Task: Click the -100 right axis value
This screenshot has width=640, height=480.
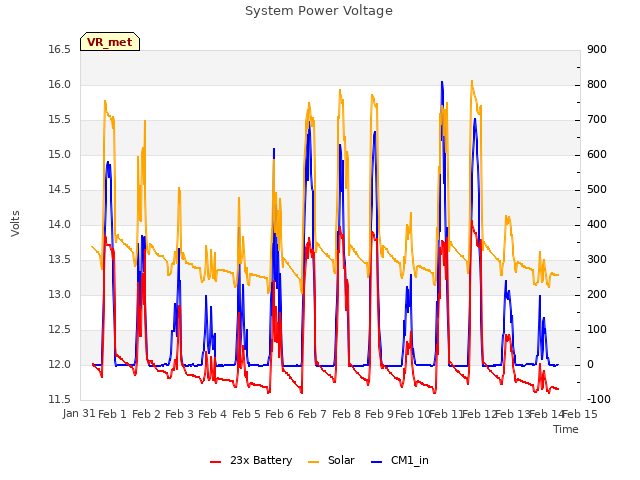Action: pos(599,399)
